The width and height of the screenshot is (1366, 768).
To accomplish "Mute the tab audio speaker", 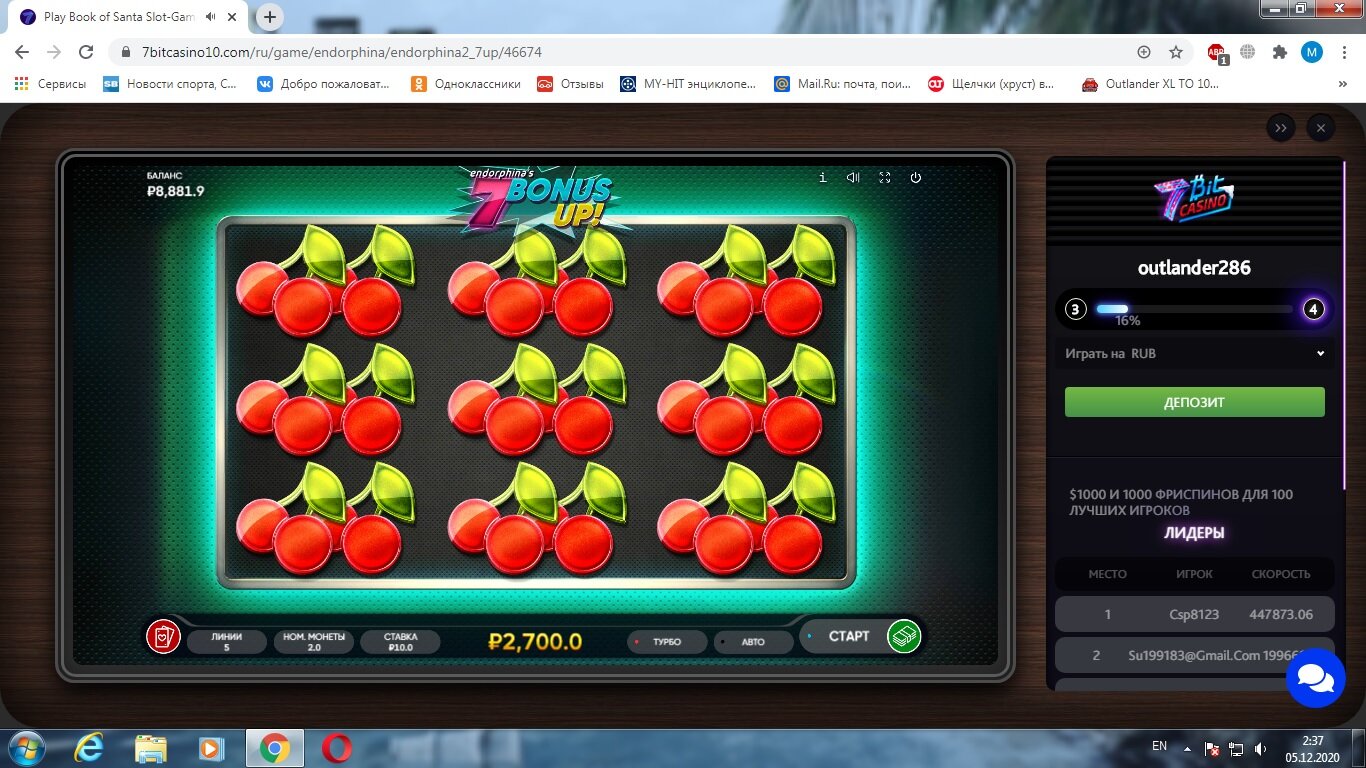I will 211,17.
